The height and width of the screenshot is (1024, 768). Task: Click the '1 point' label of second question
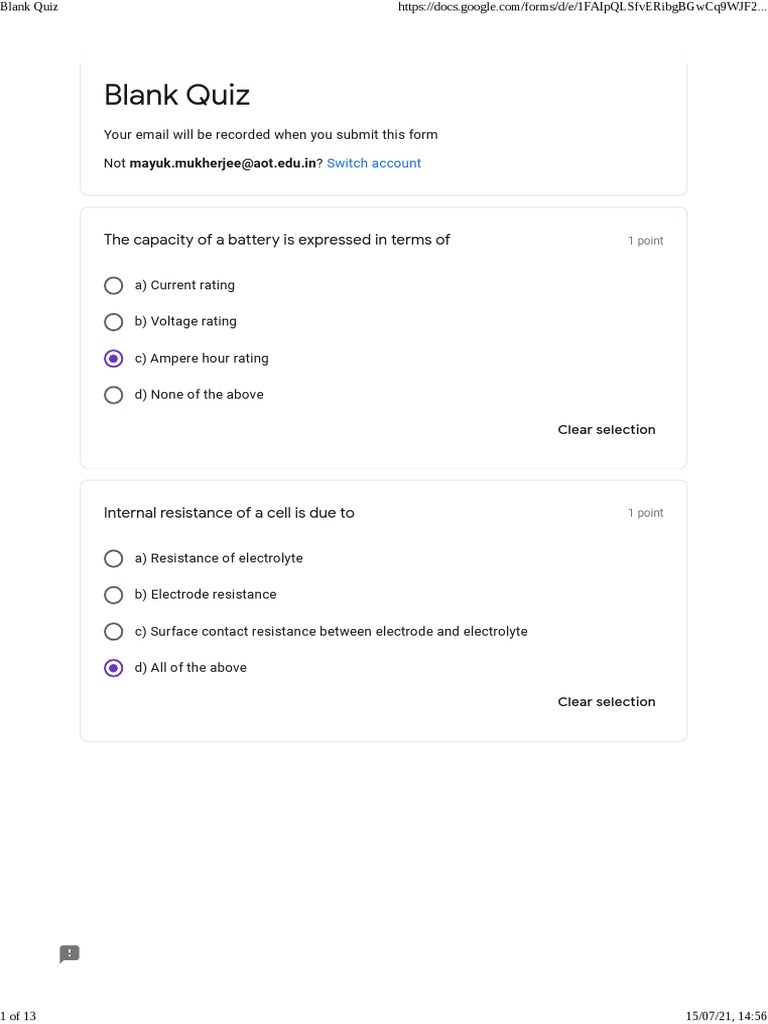click(645, 513)
